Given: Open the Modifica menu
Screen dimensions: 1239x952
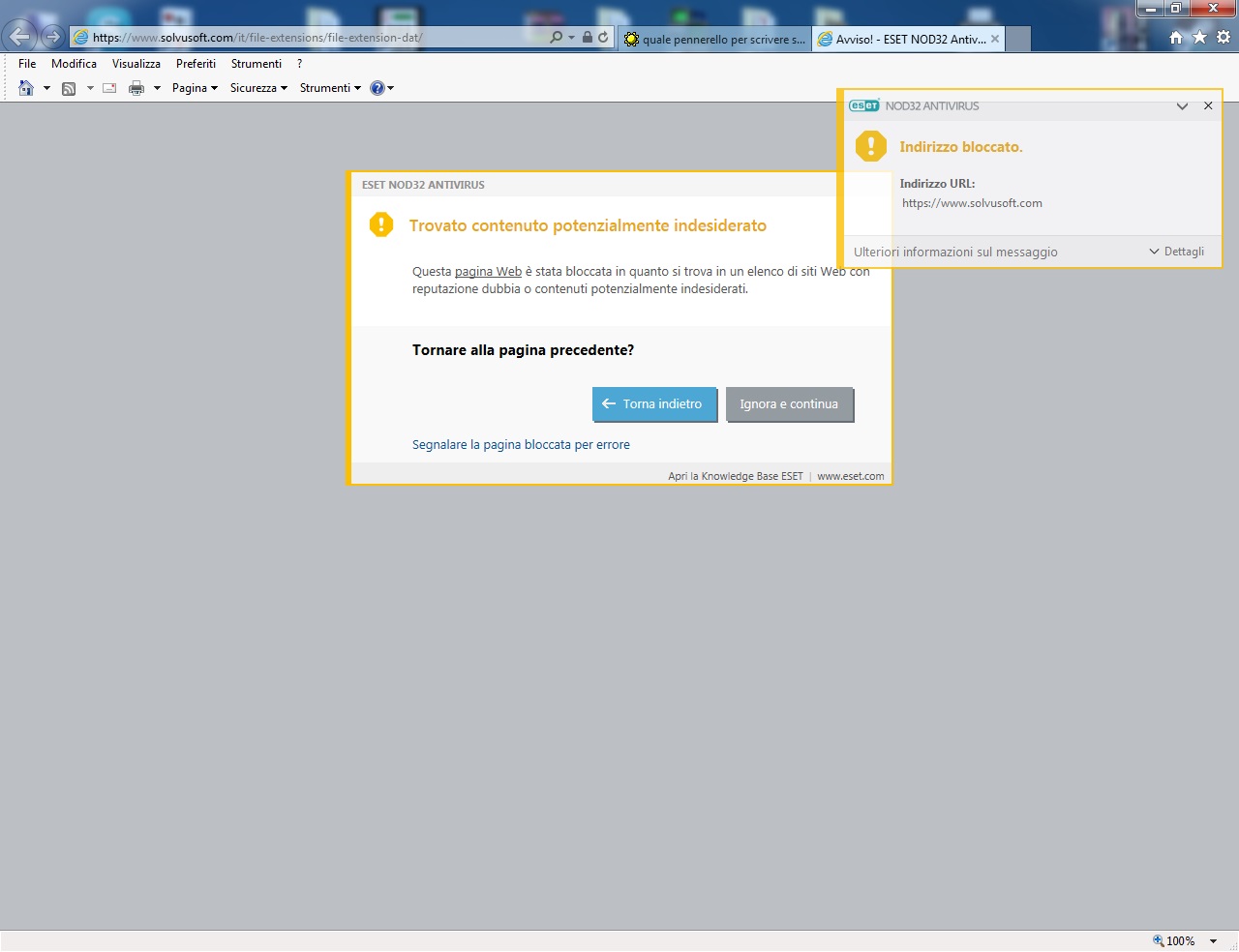Looking at the screenshot, I should [x=74, y=64].
